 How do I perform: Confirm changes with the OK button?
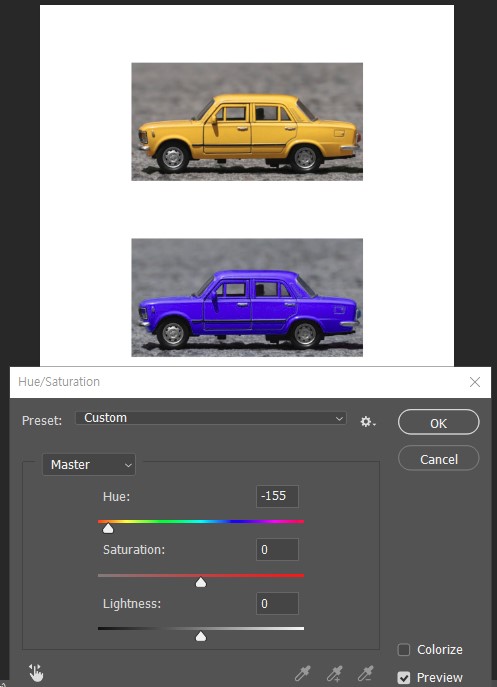pos(439,422)
